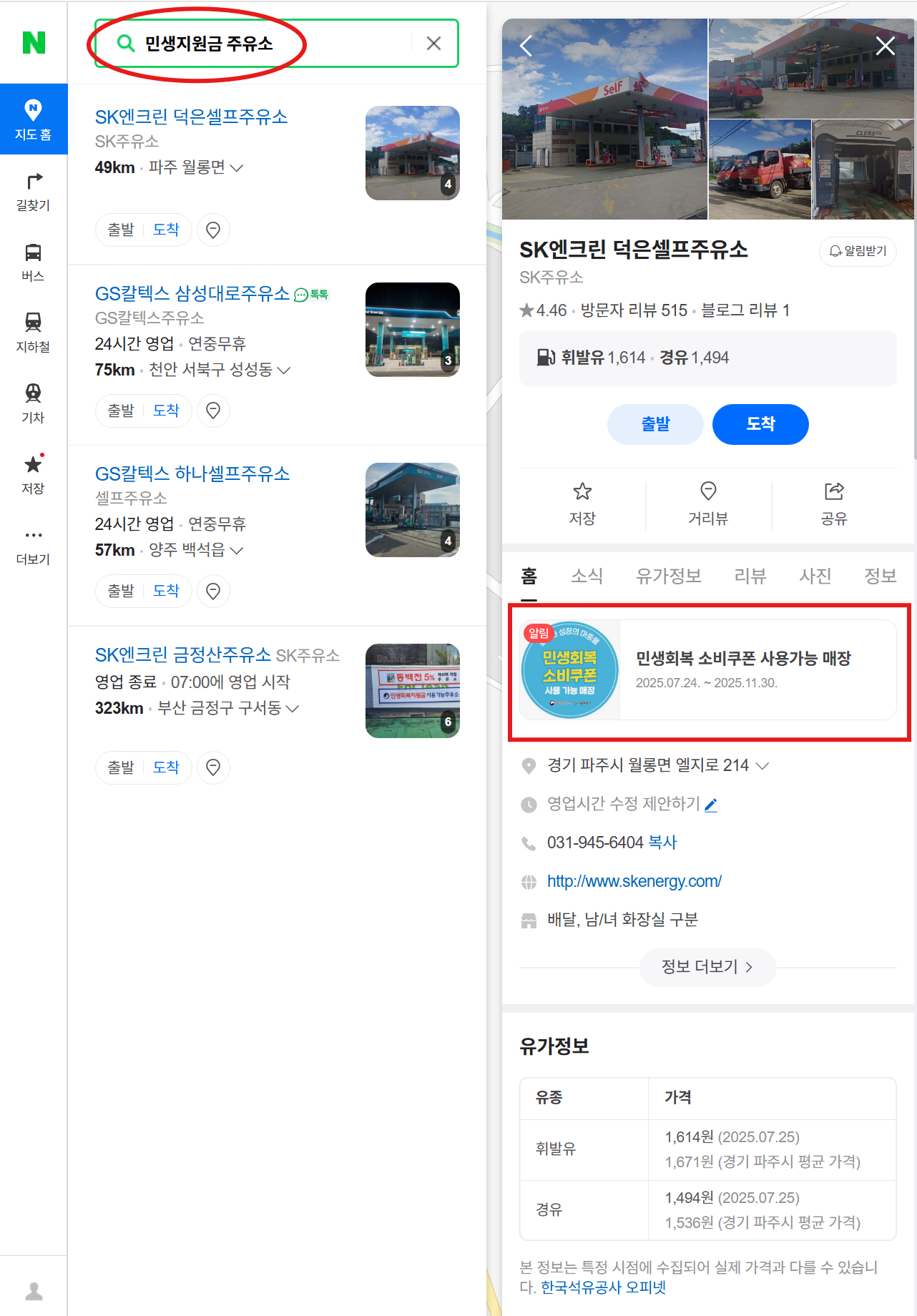
Task: Click the Naver N logo
Action: [34, 43]
